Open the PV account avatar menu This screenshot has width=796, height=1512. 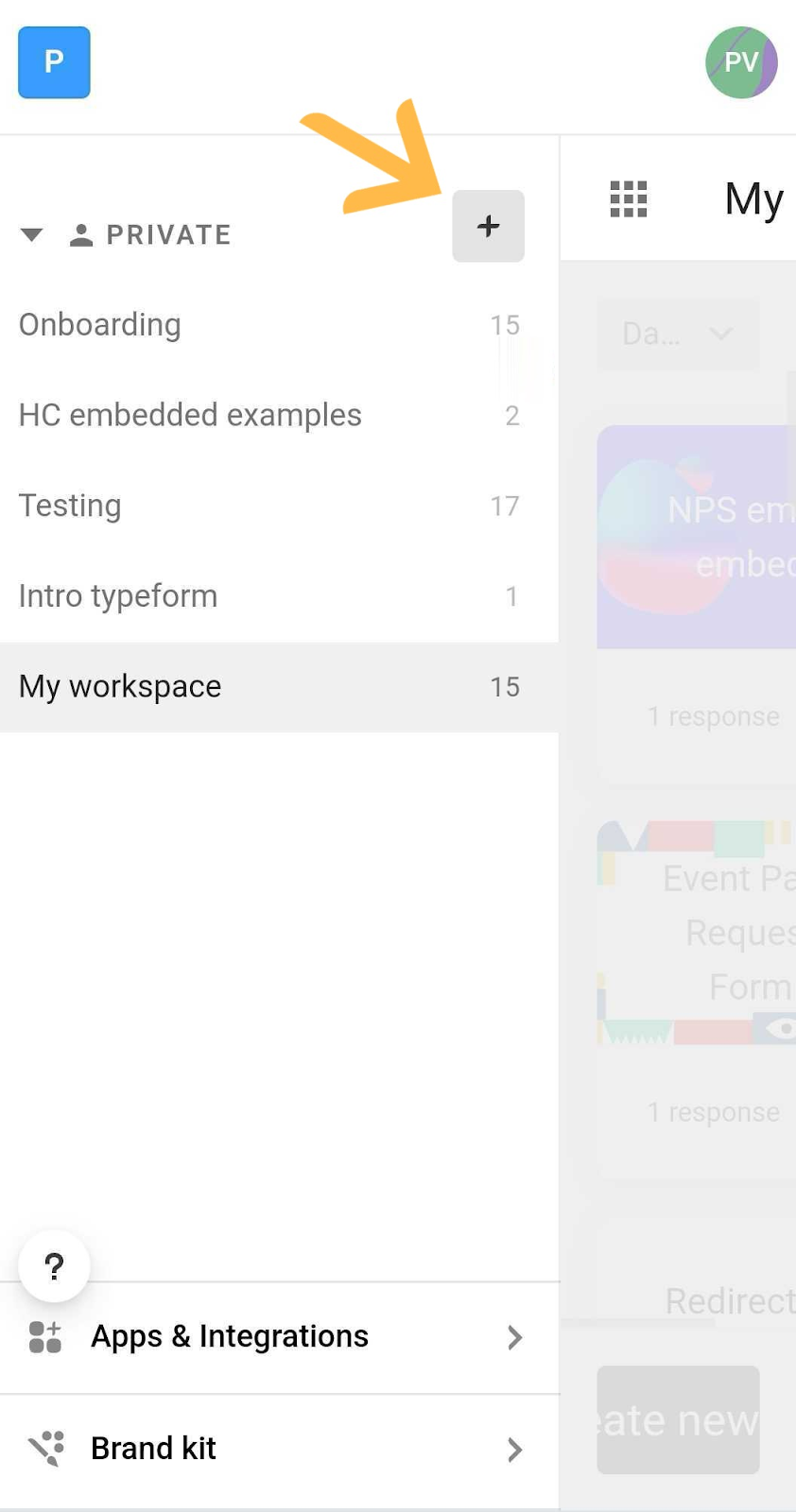(x=741, y=62)
